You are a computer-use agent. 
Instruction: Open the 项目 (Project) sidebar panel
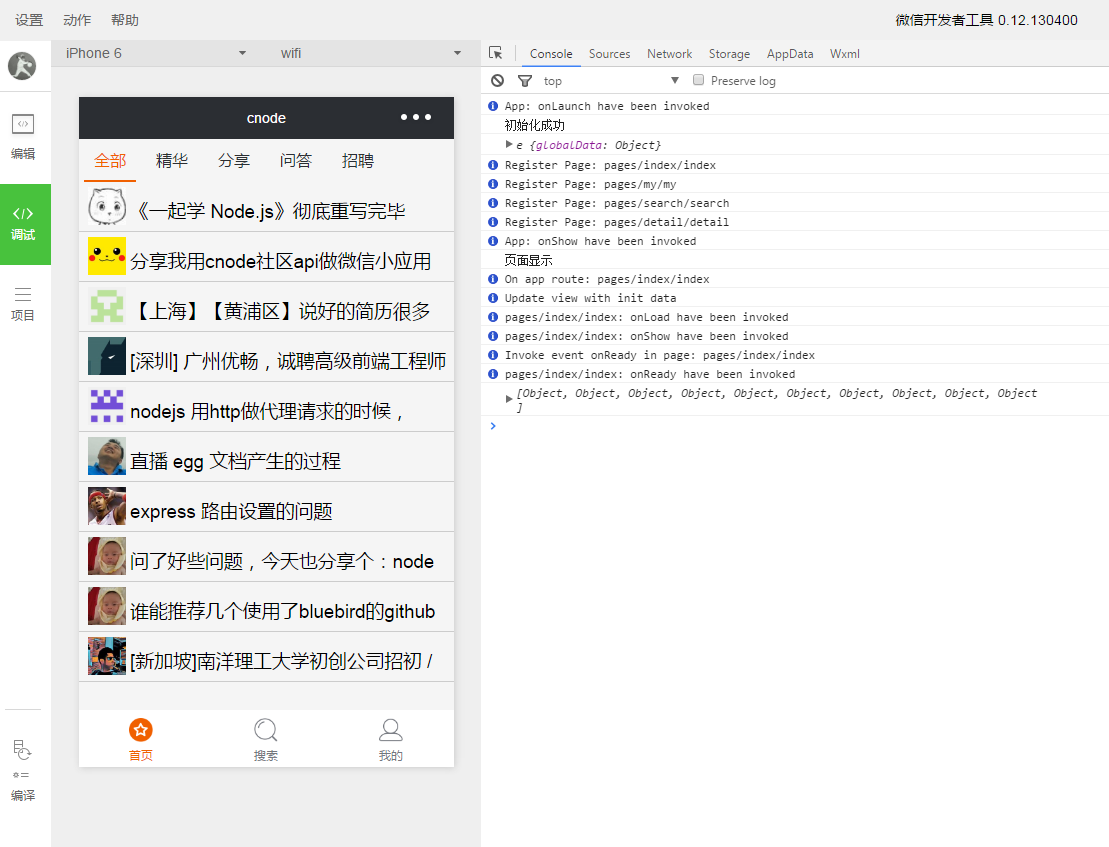pyautogui.click(x=23, y=303)
